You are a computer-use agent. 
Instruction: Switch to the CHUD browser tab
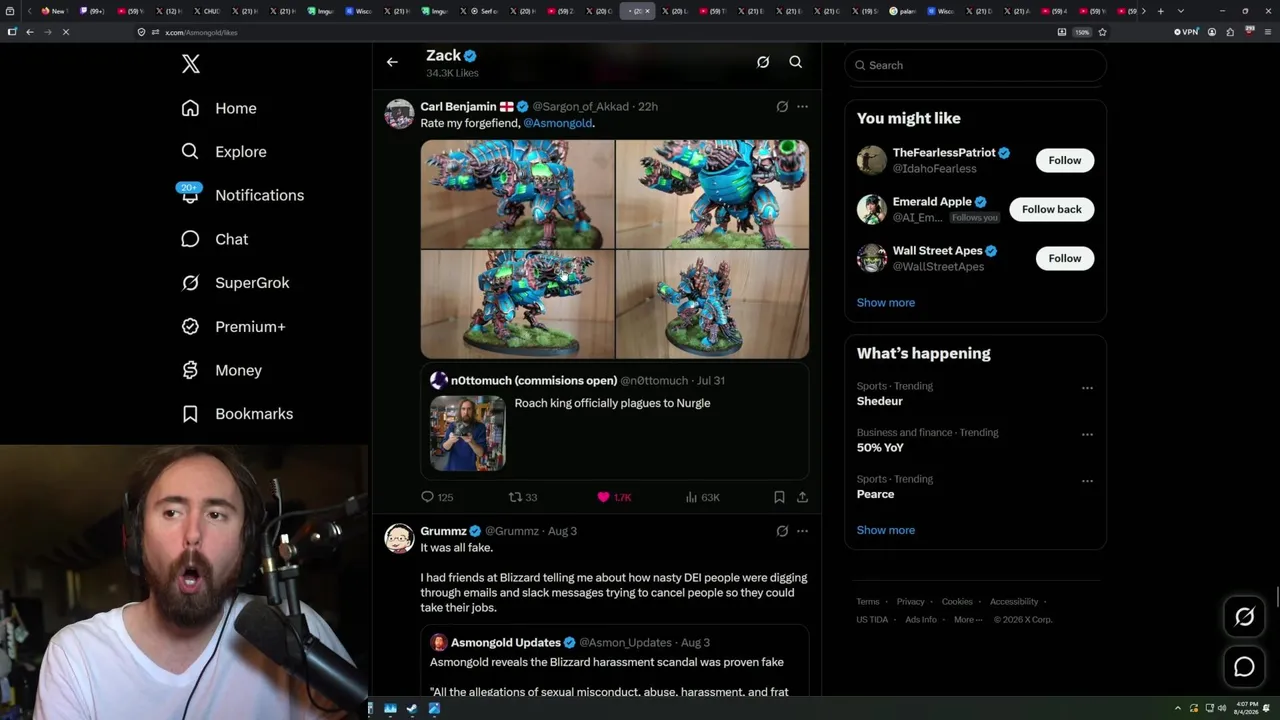207,11
